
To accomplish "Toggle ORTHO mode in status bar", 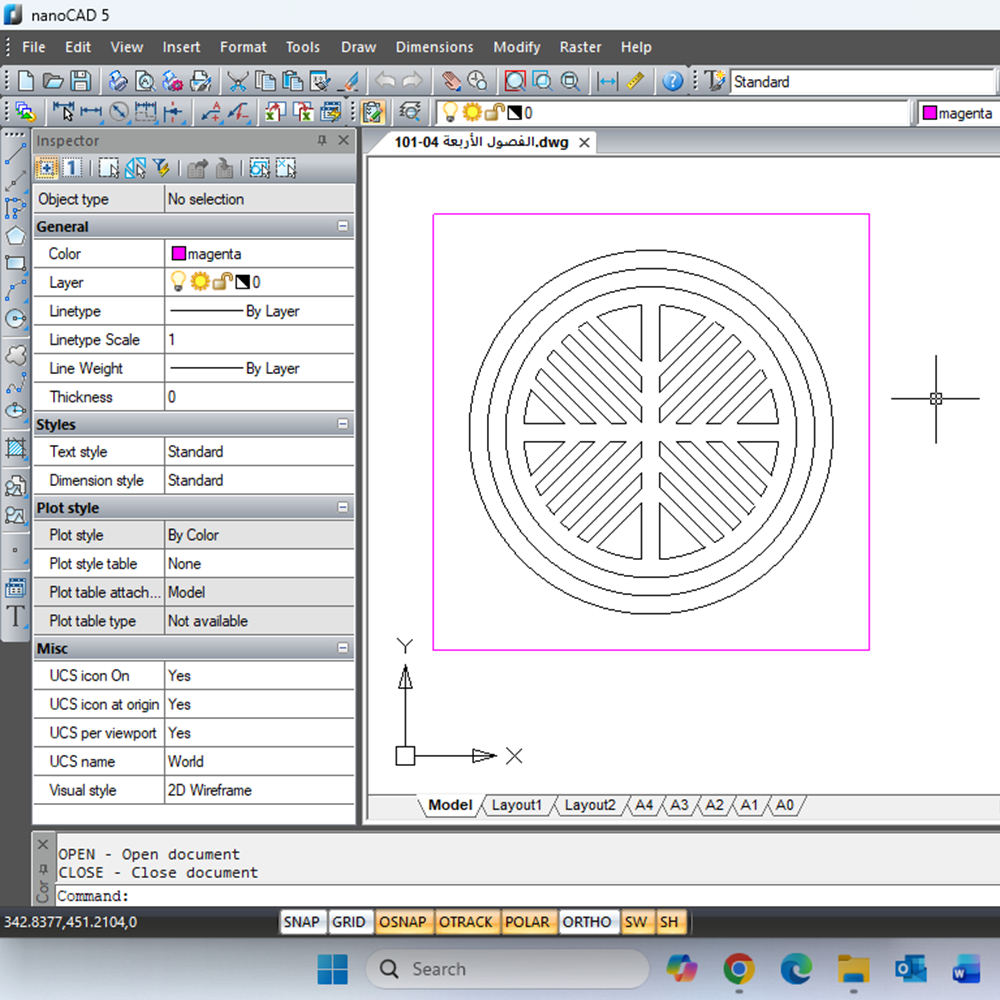I will [x=586, y=922].
